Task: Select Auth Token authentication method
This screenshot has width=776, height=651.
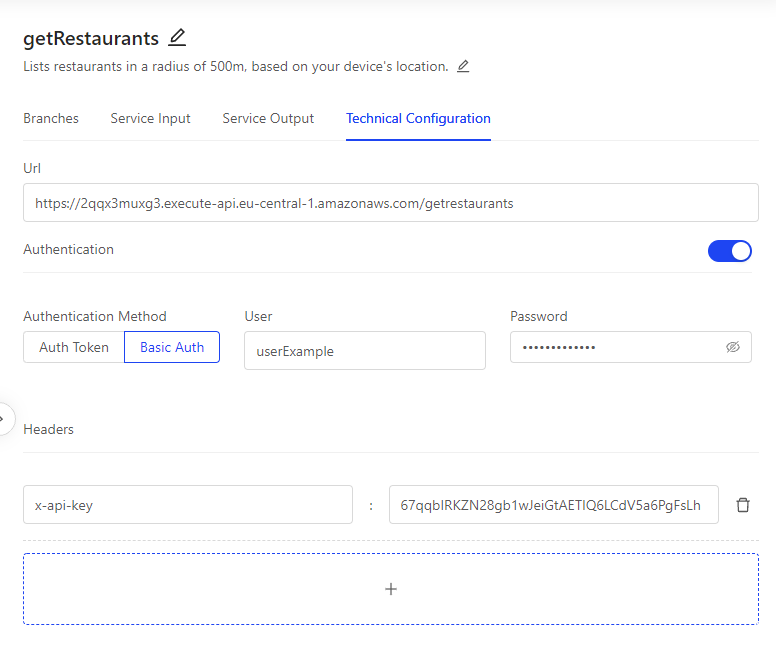Action: [74, 347]
